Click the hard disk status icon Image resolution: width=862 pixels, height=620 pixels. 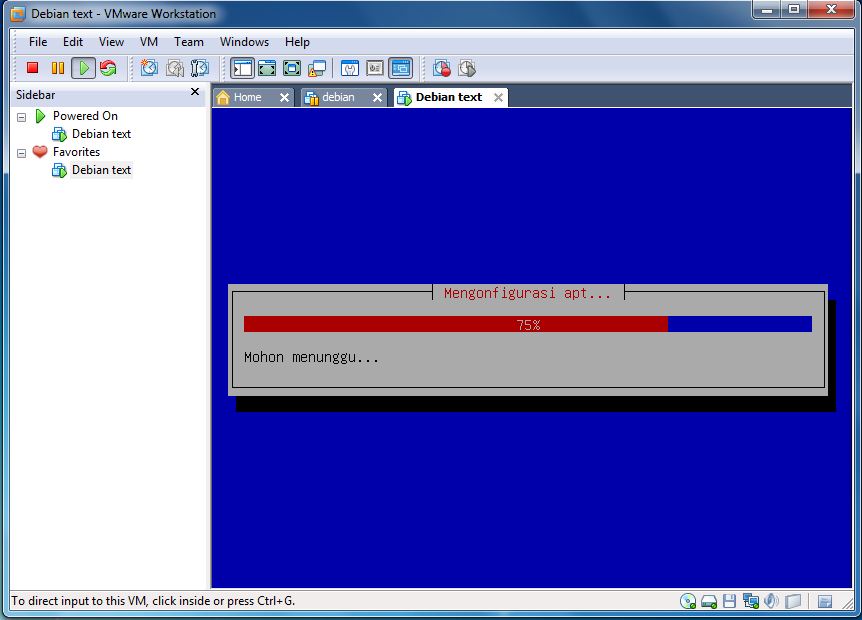pos(709,601)
